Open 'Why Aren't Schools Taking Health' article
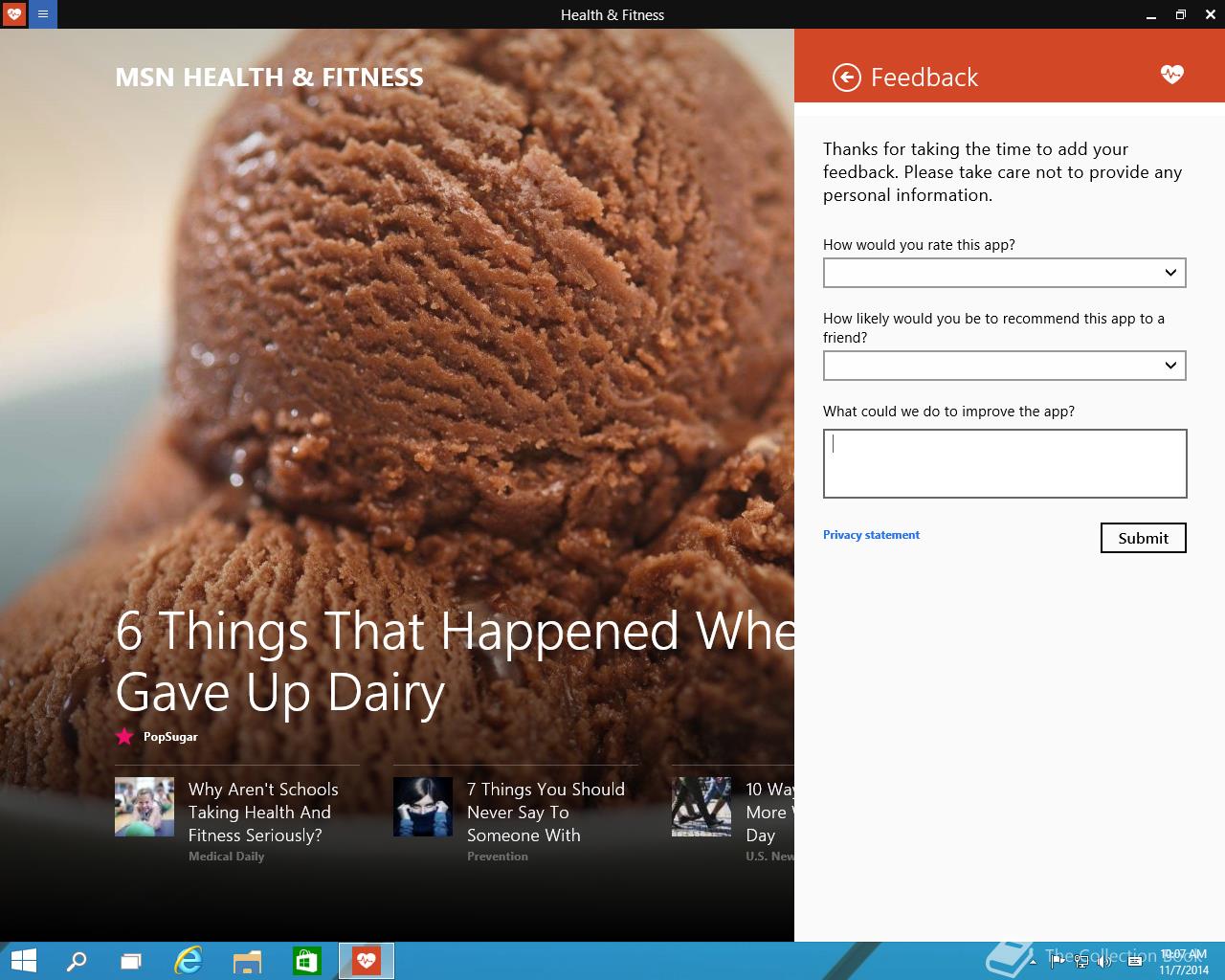 click(263, 812)
